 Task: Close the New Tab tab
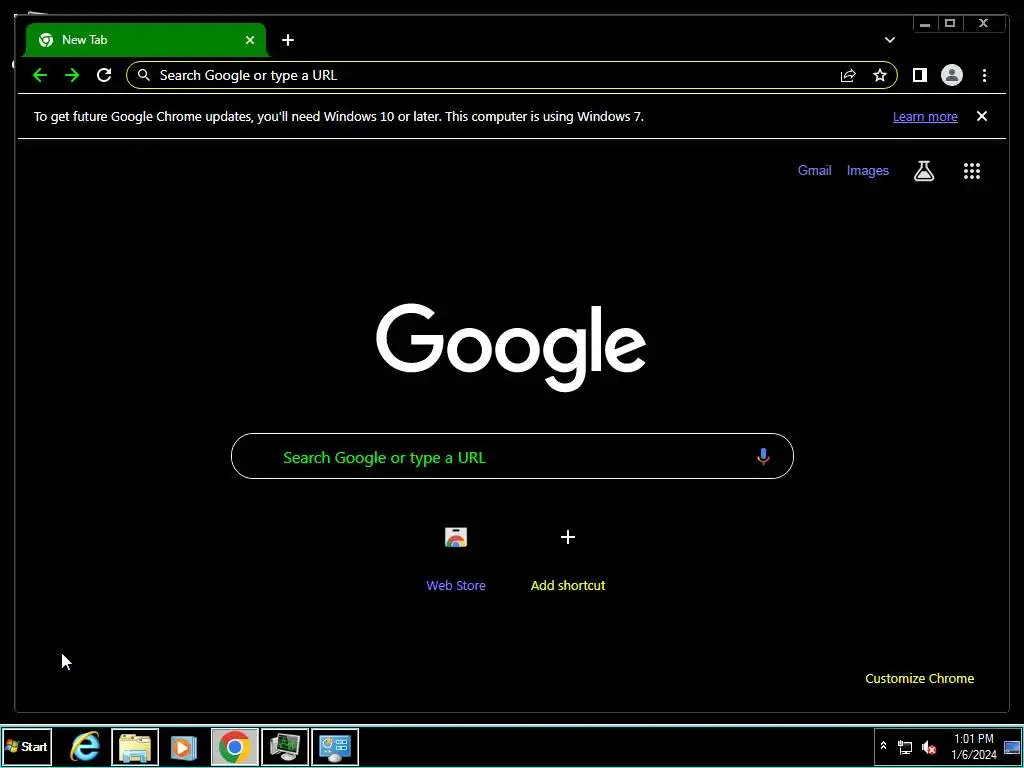tap(249, 40)
